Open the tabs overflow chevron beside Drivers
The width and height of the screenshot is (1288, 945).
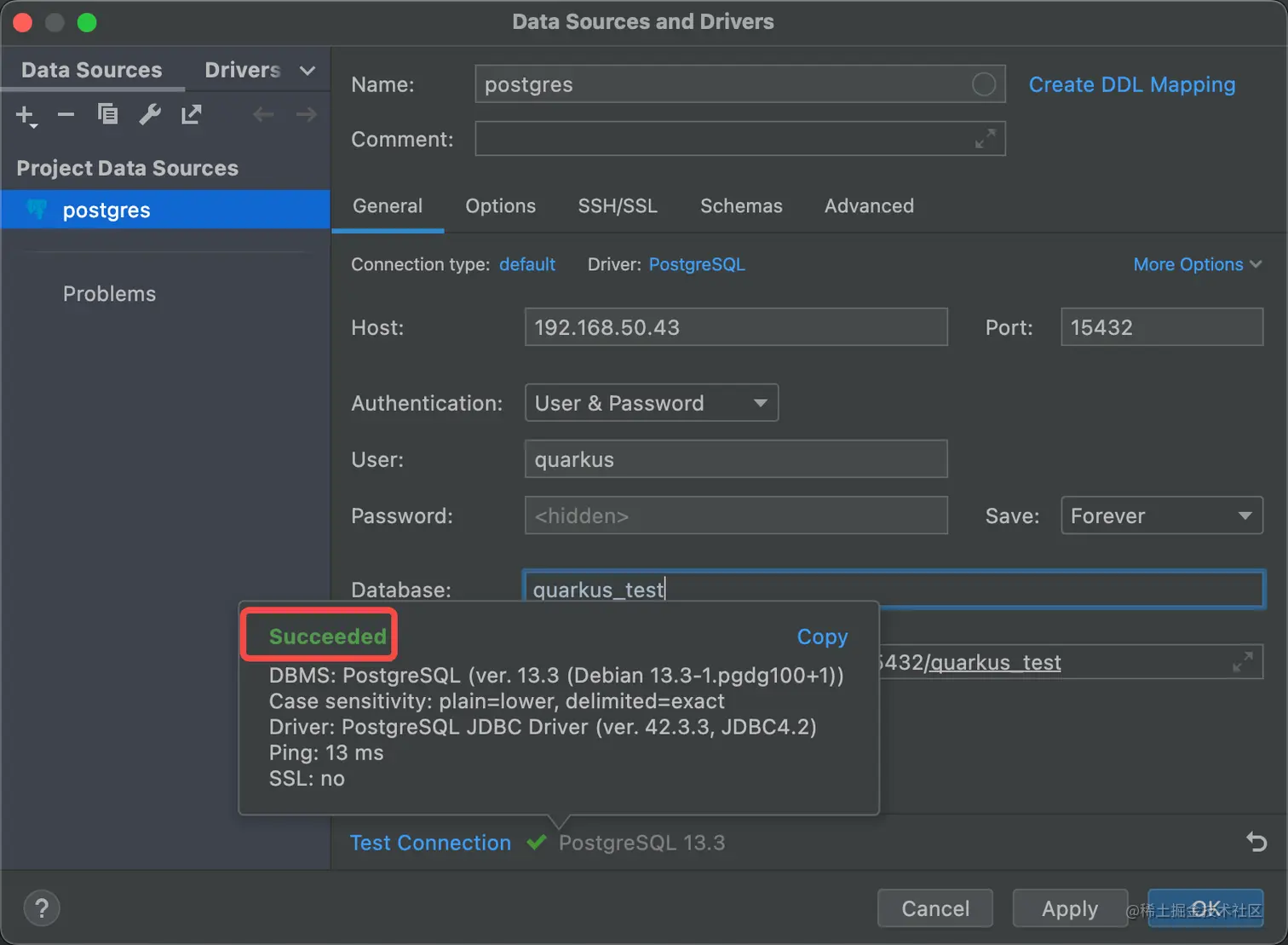[308, 71]
